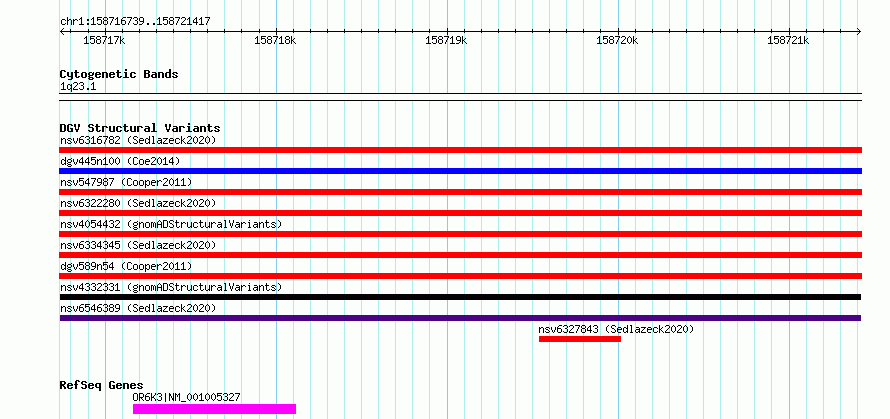Click the red nsv6316782 variant bar
Screen dimensions: 890x419
[460, 150]
